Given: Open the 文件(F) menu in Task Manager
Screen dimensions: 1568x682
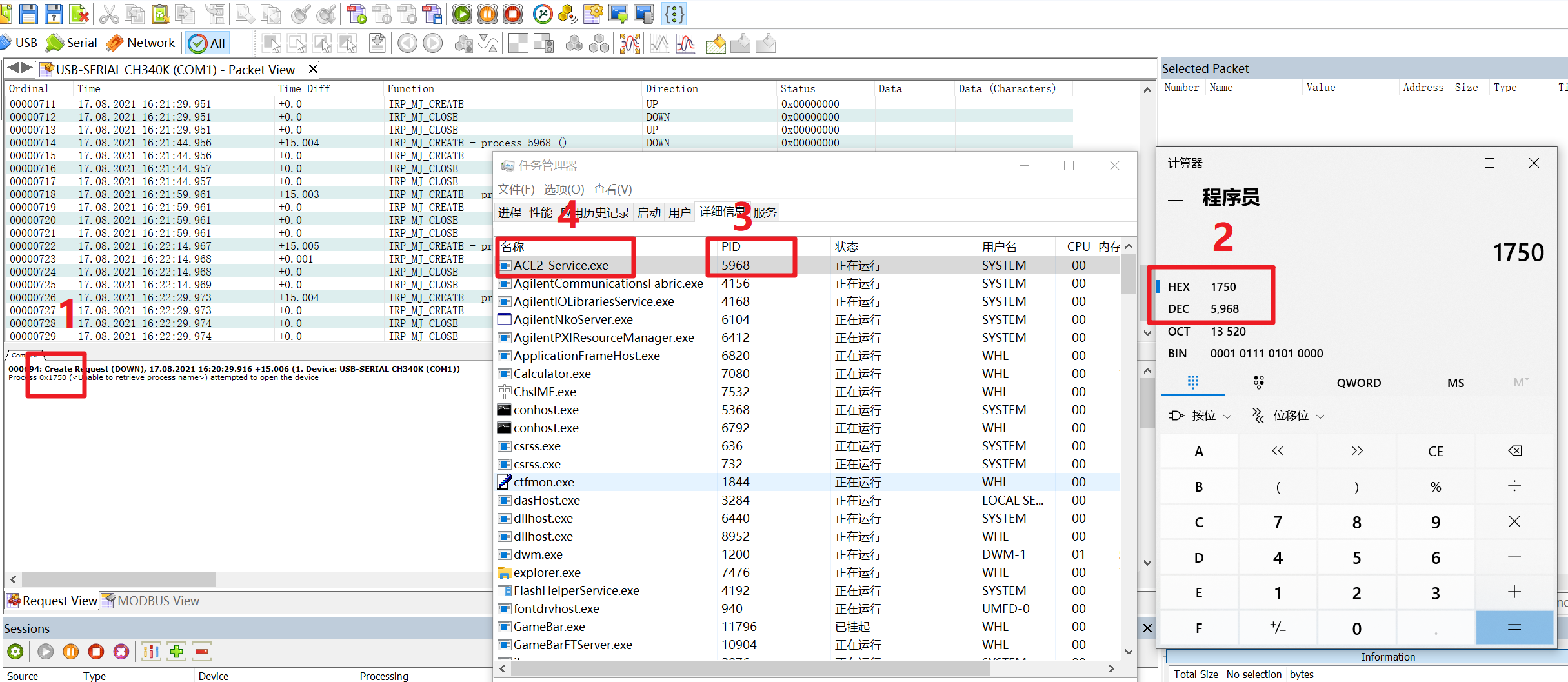Looking at the screenshot, I should coord(516,189).
